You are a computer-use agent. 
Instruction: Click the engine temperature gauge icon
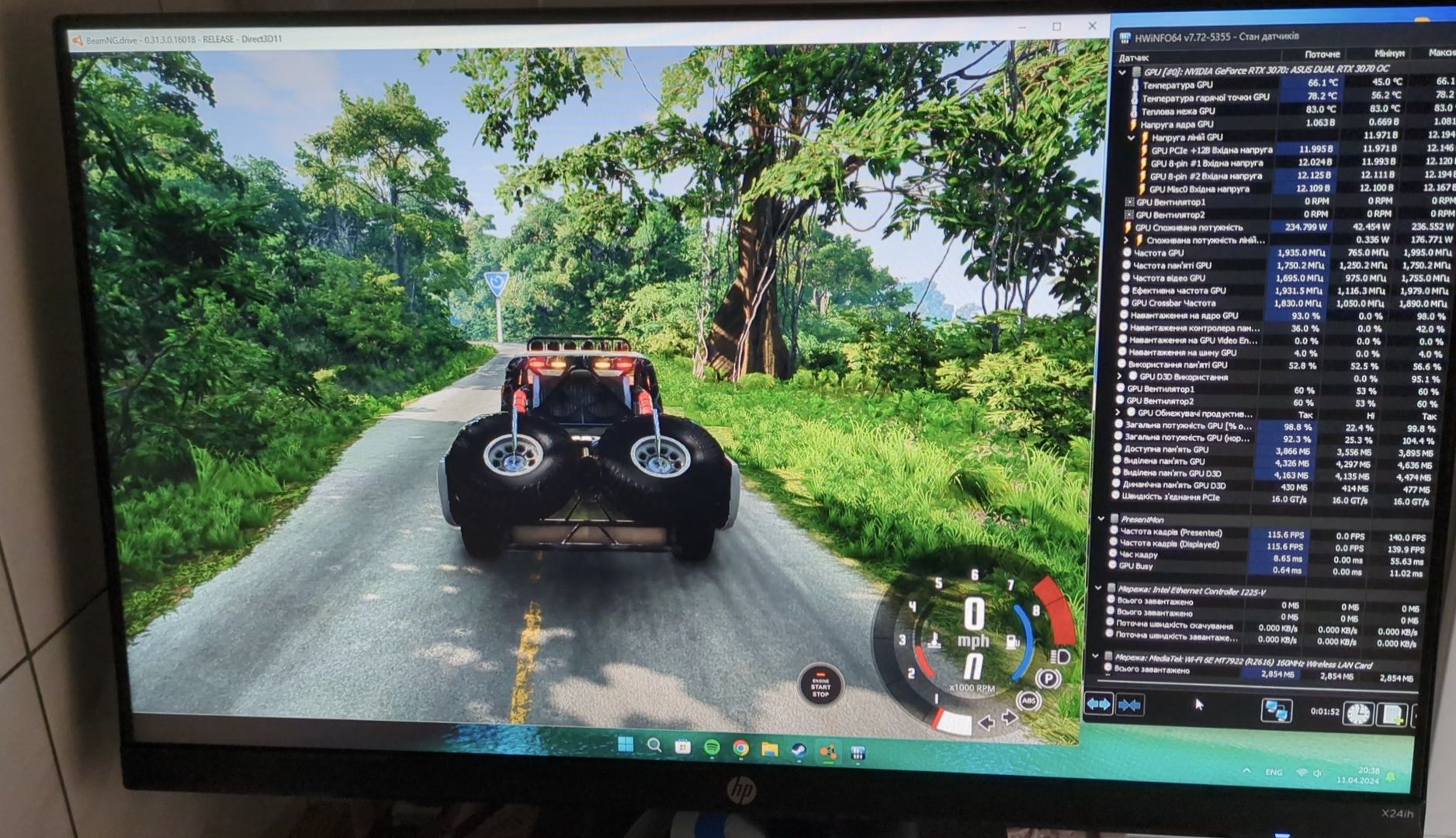point(935,641)
